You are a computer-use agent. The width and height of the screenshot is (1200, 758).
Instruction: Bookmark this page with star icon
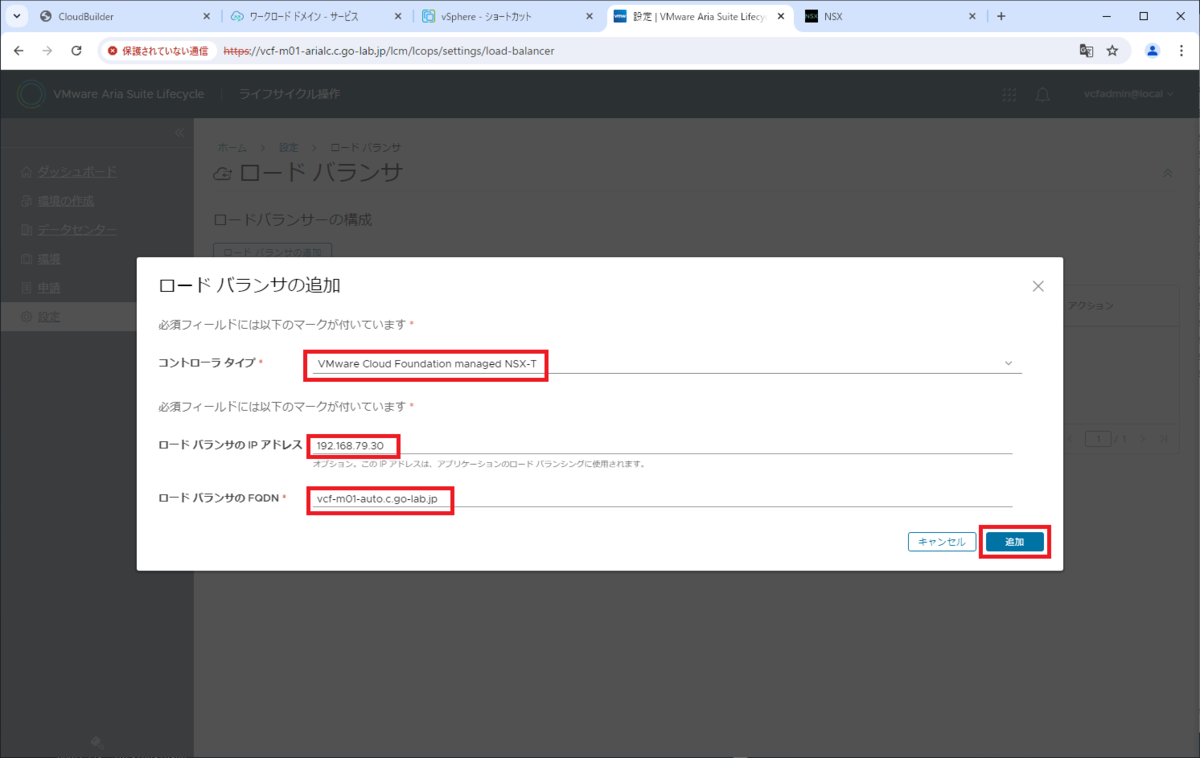click(1112, 50)
